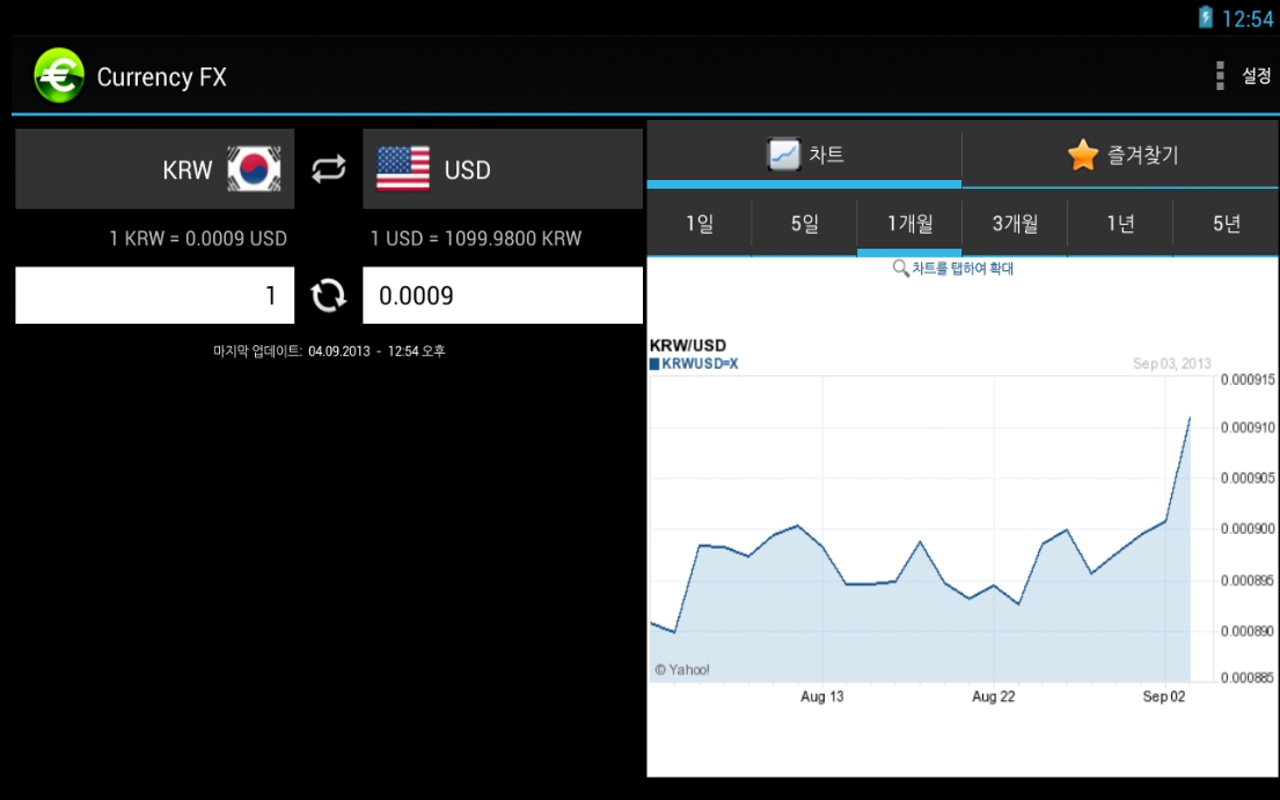1280x800 pixels.
Task: Tap the chart icon in 차트 tab
Action: point(783,155)
